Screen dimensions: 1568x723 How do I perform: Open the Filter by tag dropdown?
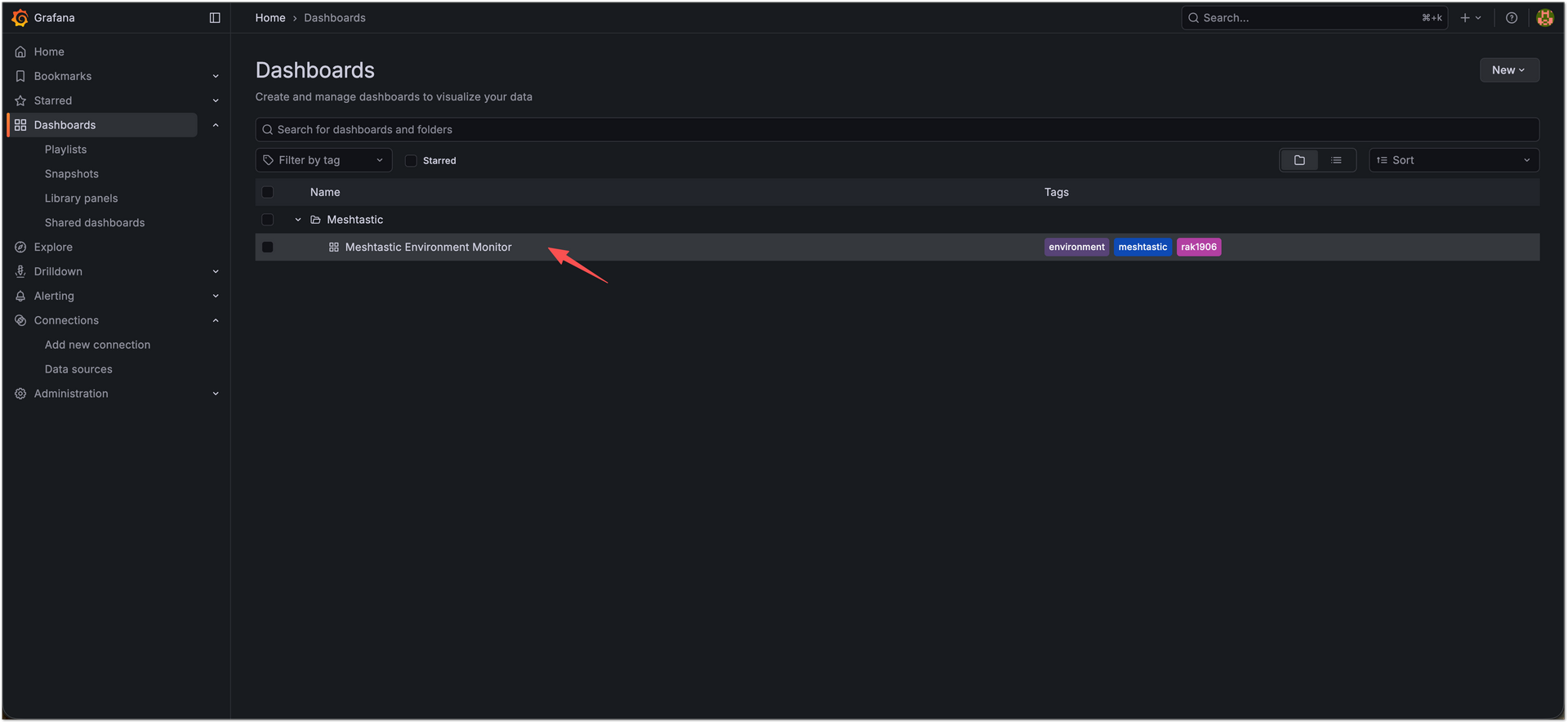323,160
